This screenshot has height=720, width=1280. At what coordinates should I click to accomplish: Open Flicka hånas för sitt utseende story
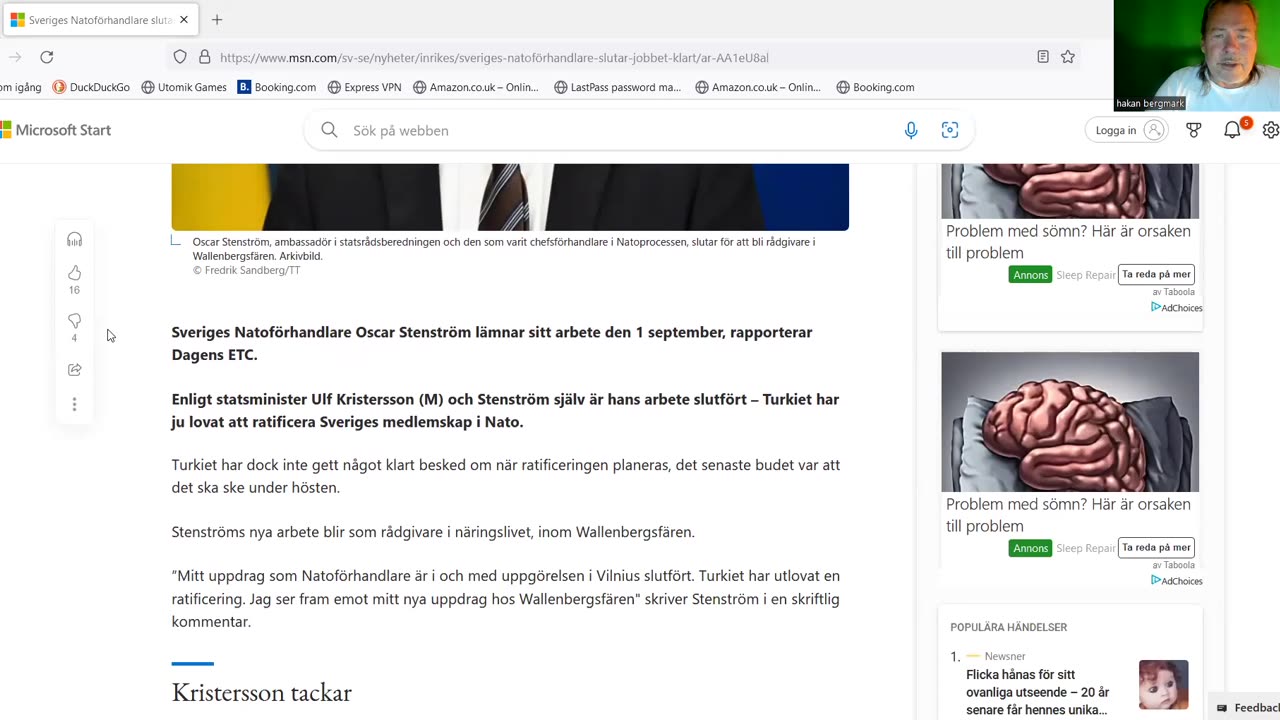[x=1038, y=692]
